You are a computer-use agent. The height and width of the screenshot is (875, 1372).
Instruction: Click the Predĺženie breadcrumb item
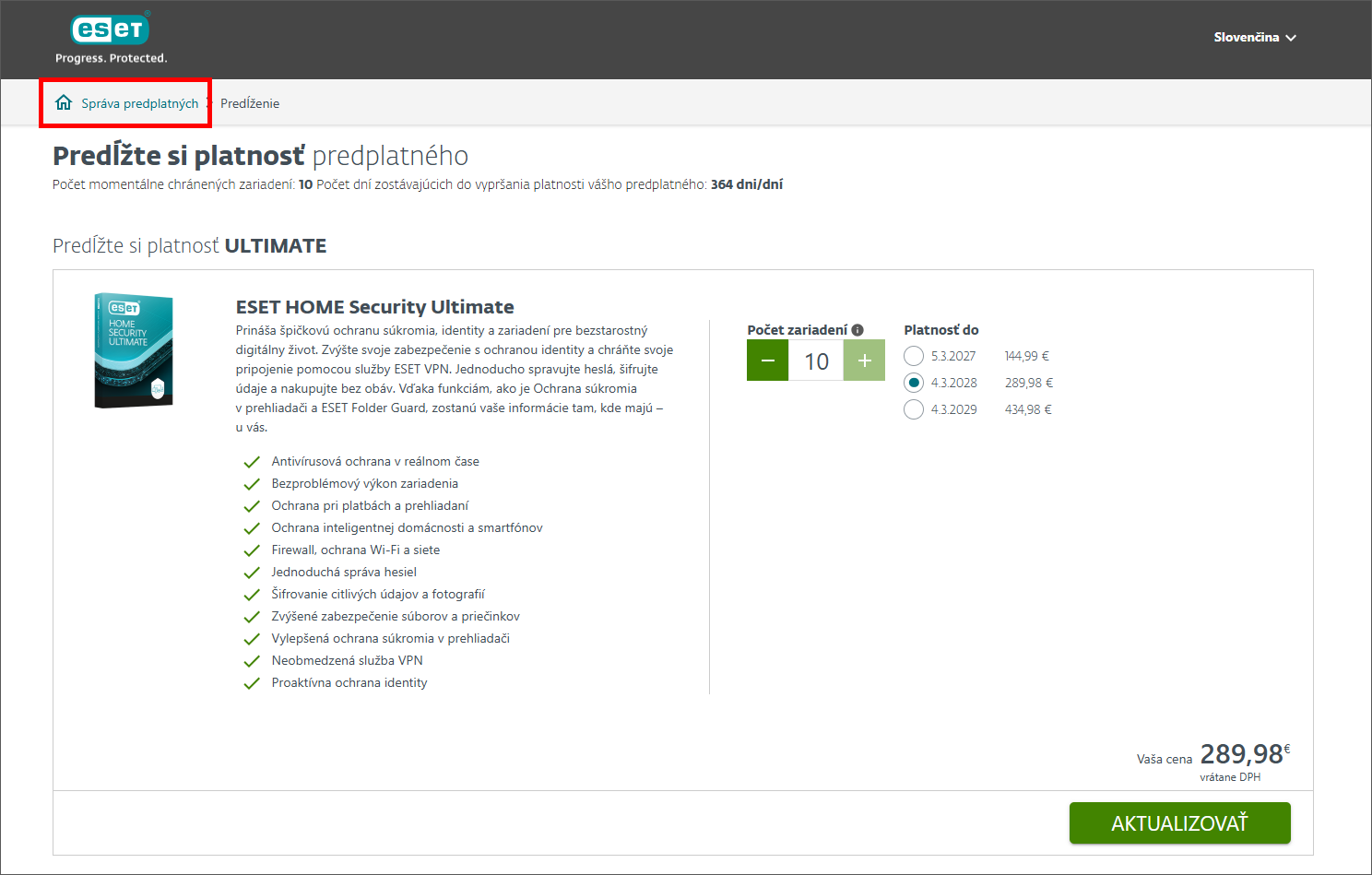tap(250, 103)
